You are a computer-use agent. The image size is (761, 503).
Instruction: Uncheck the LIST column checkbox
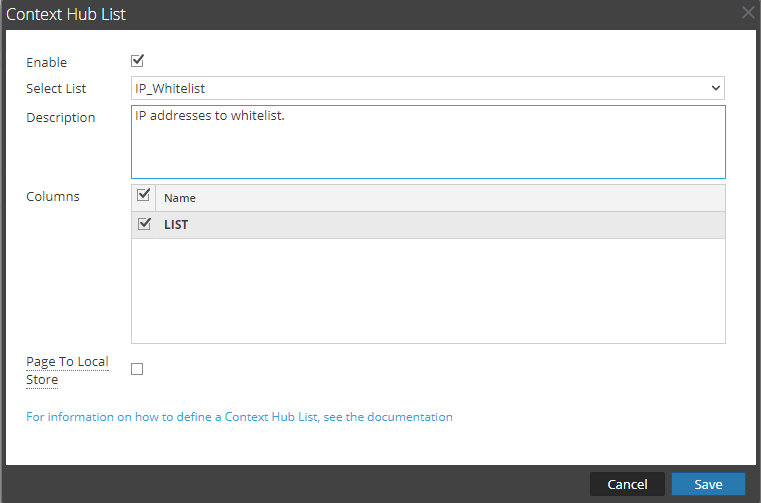pyautogui.click(x=143, y=224)
